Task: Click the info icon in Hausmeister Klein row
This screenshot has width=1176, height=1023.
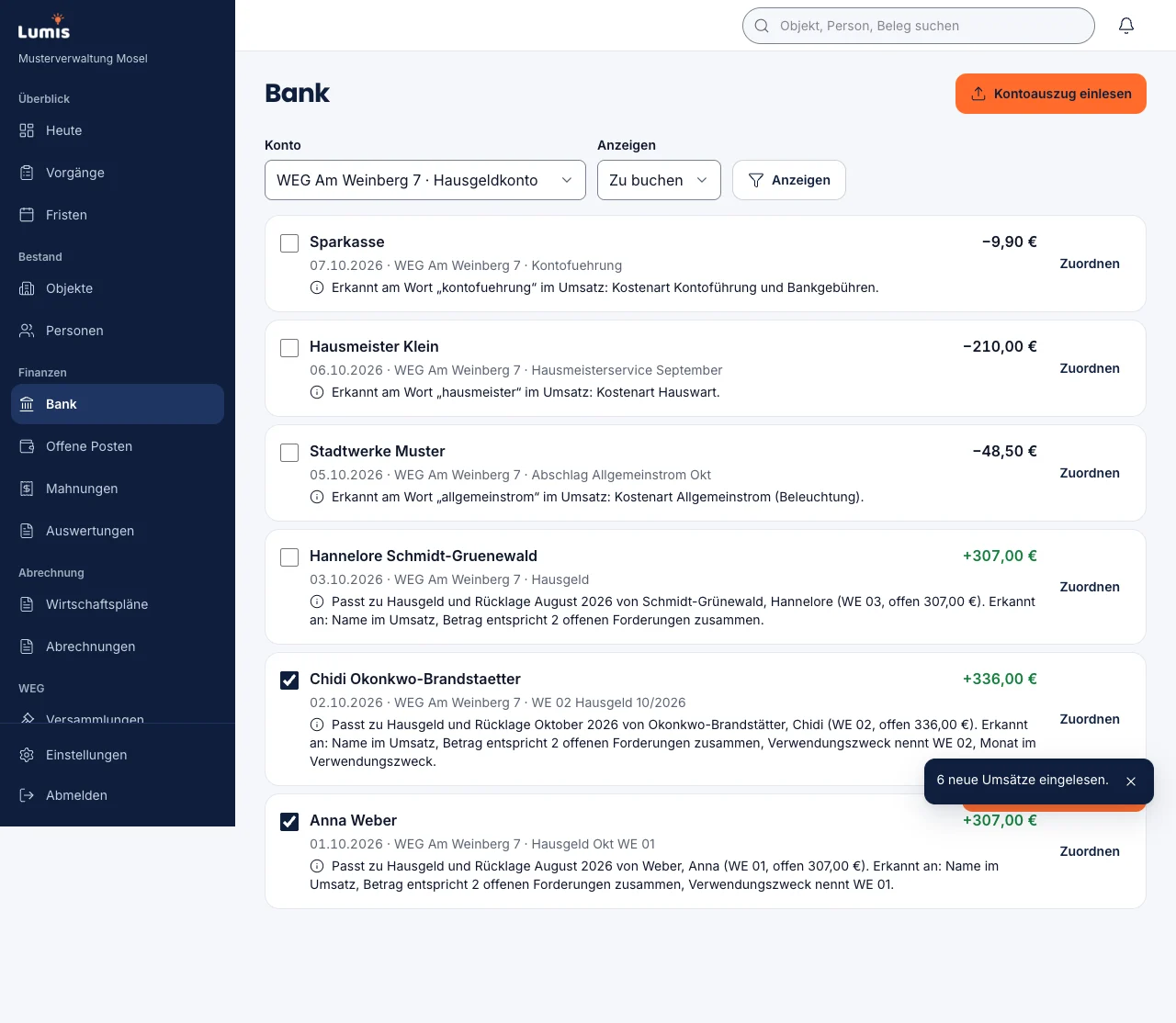Action: pyautogui.click(x=317, y=392)
